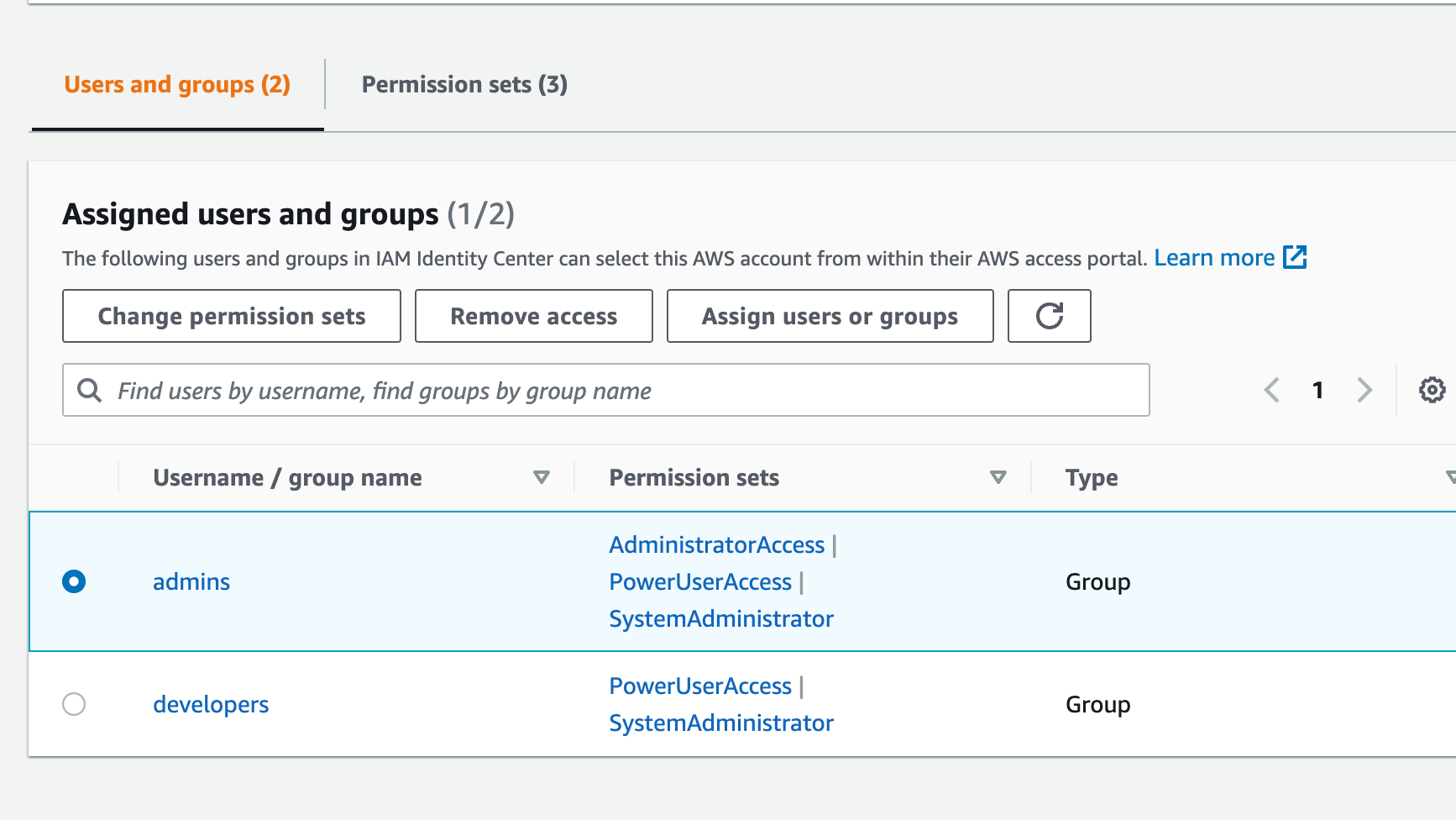
Task: Click the refresh icon button
Action: pyautogui.click(x=1049, y=316)
